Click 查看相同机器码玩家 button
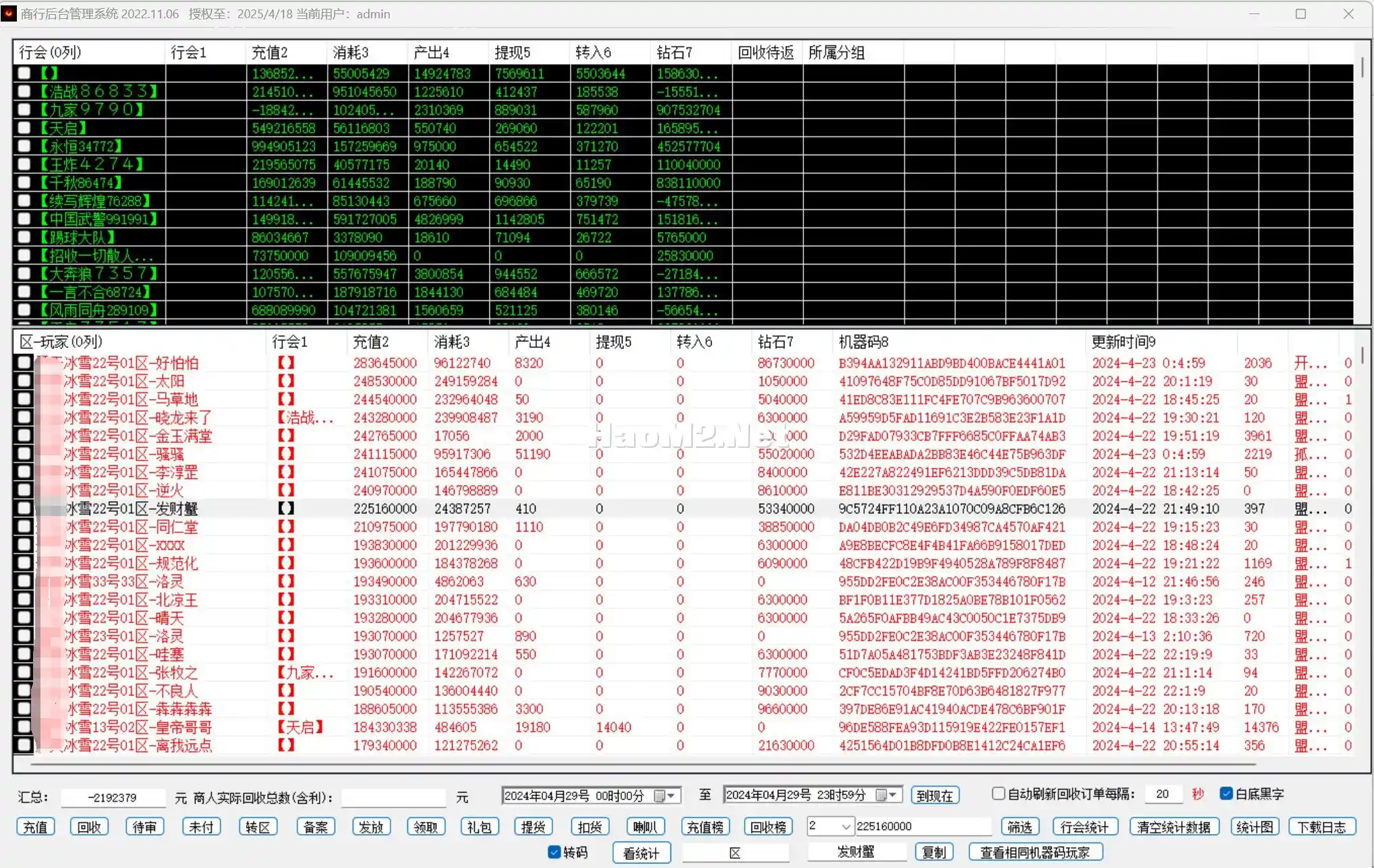 pos(1035,852)
